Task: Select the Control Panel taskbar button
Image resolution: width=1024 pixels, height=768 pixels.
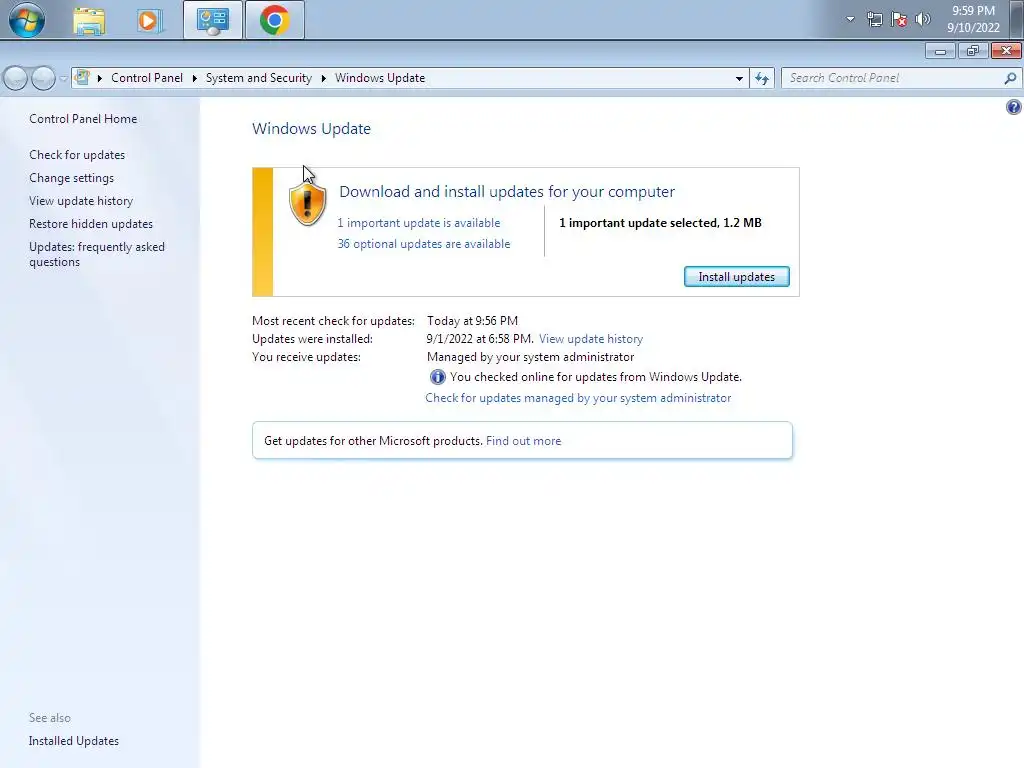Action: 213,20
